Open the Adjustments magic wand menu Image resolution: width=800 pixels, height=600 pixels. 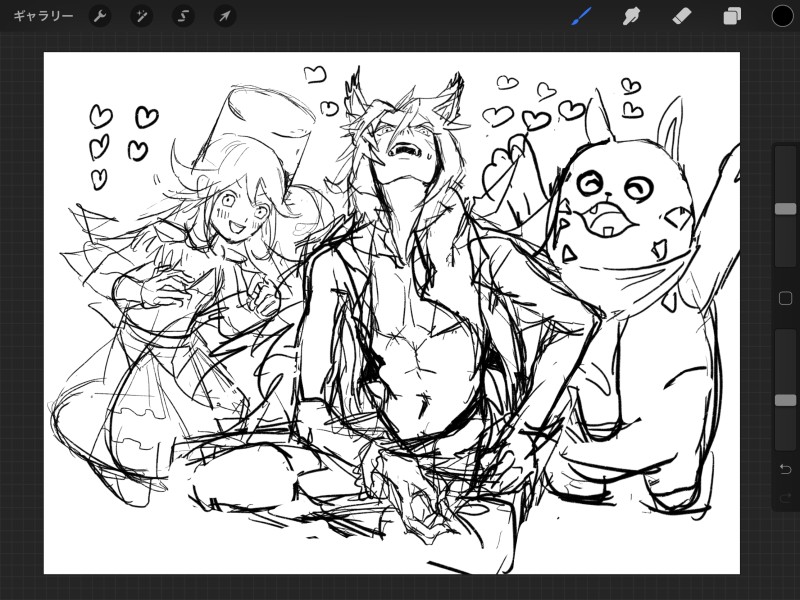(141, 16)
